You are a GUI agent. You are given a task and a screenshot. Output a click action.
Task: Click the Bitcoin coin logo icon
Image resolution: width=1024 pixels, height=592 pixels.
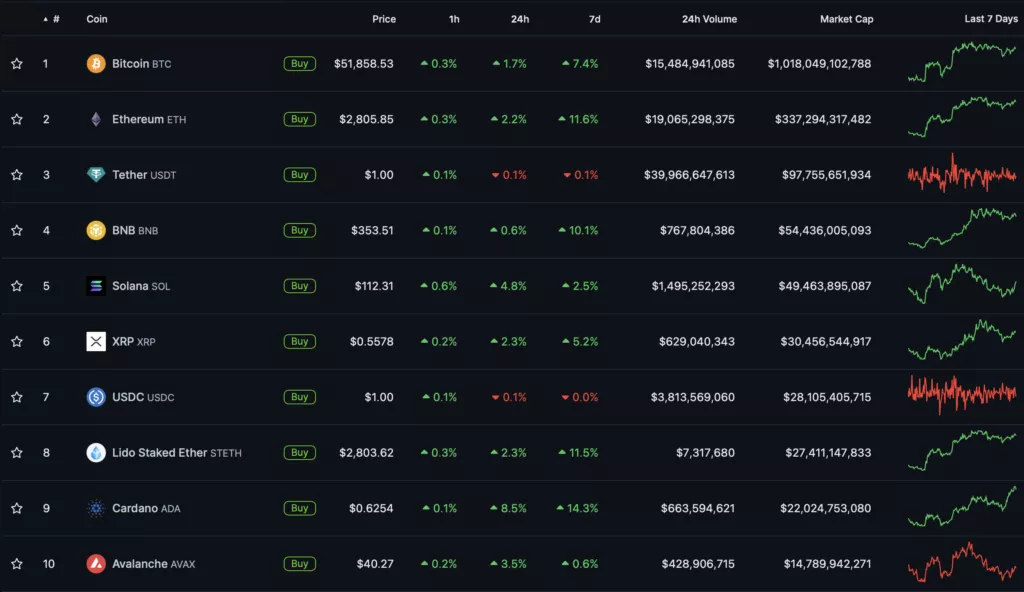click(96, 63)
